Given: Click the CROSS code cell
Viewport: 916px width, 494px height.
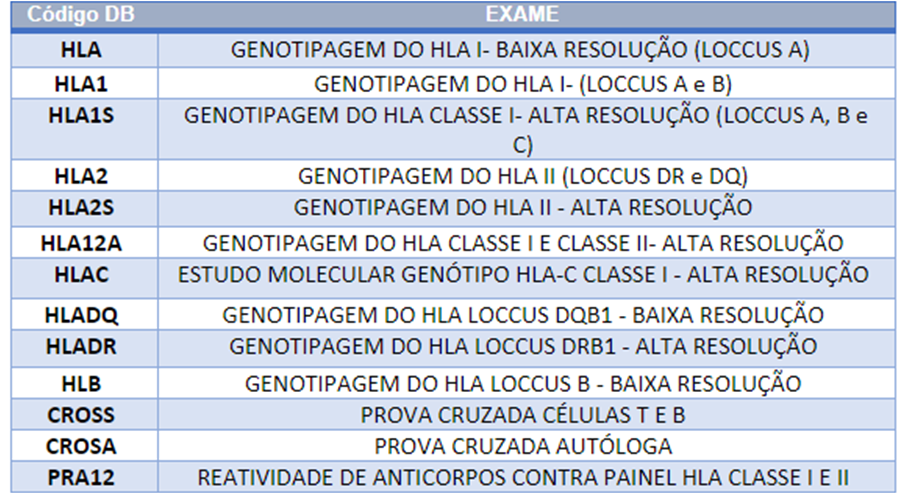Looking at the screenshot, I should click(x=81, y=414).
